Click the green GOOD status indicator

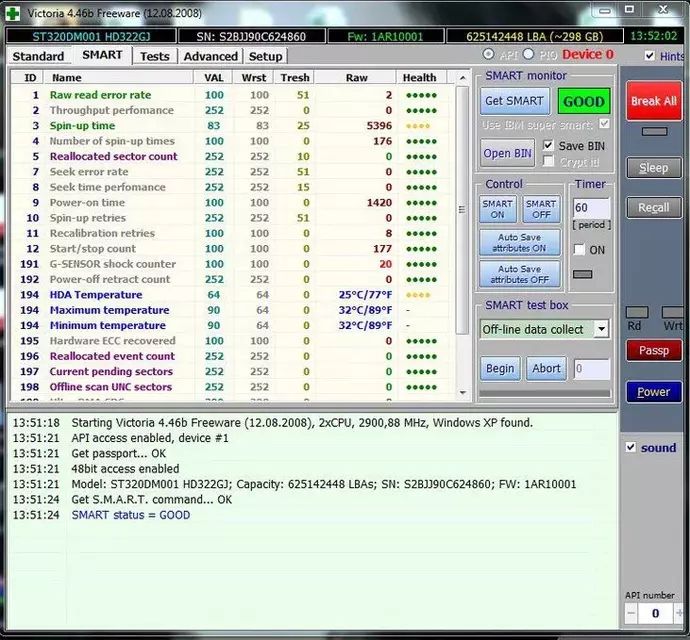584,101
